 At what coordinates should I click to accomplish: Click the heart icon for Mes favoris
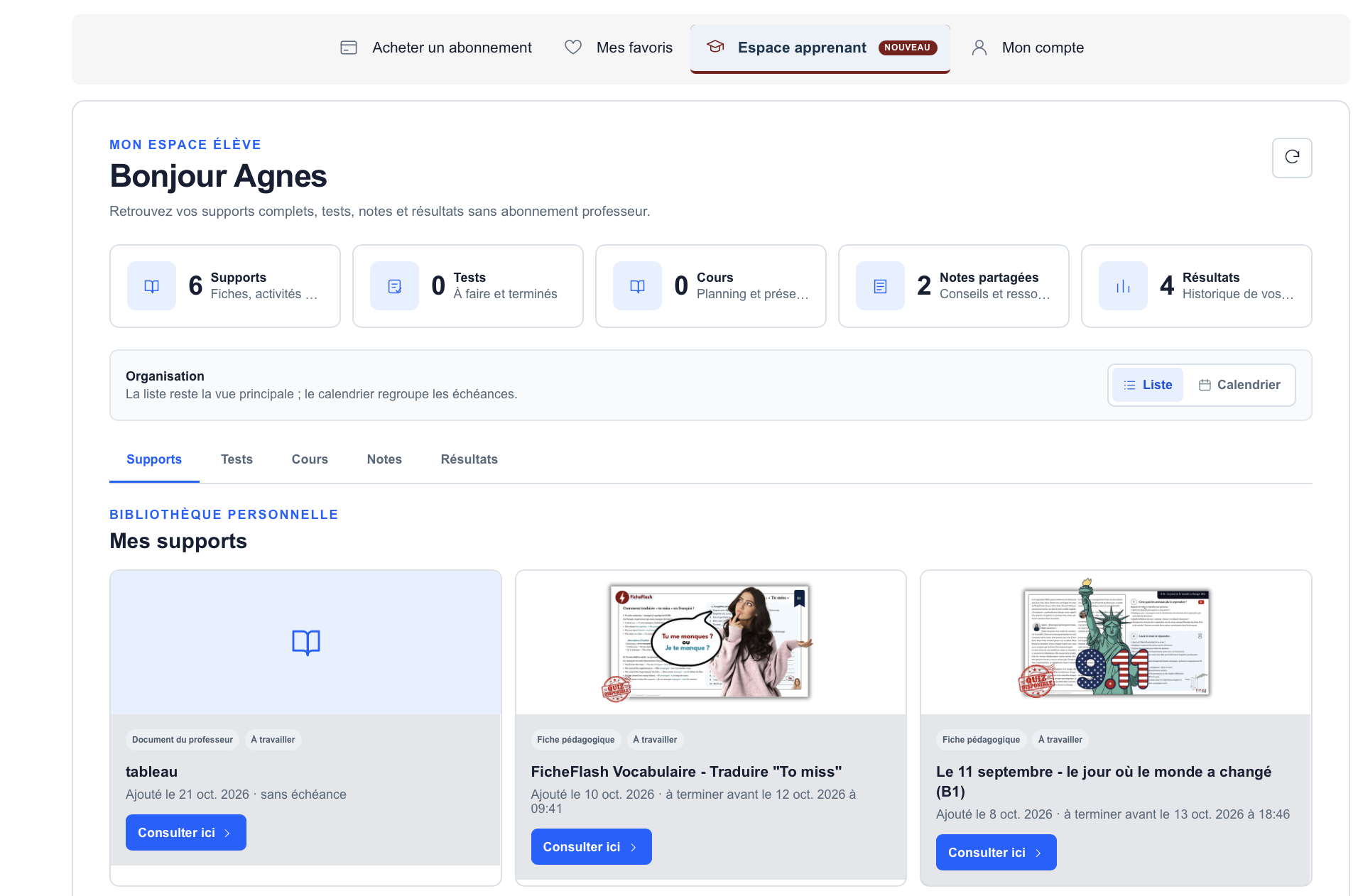point(572,47)
